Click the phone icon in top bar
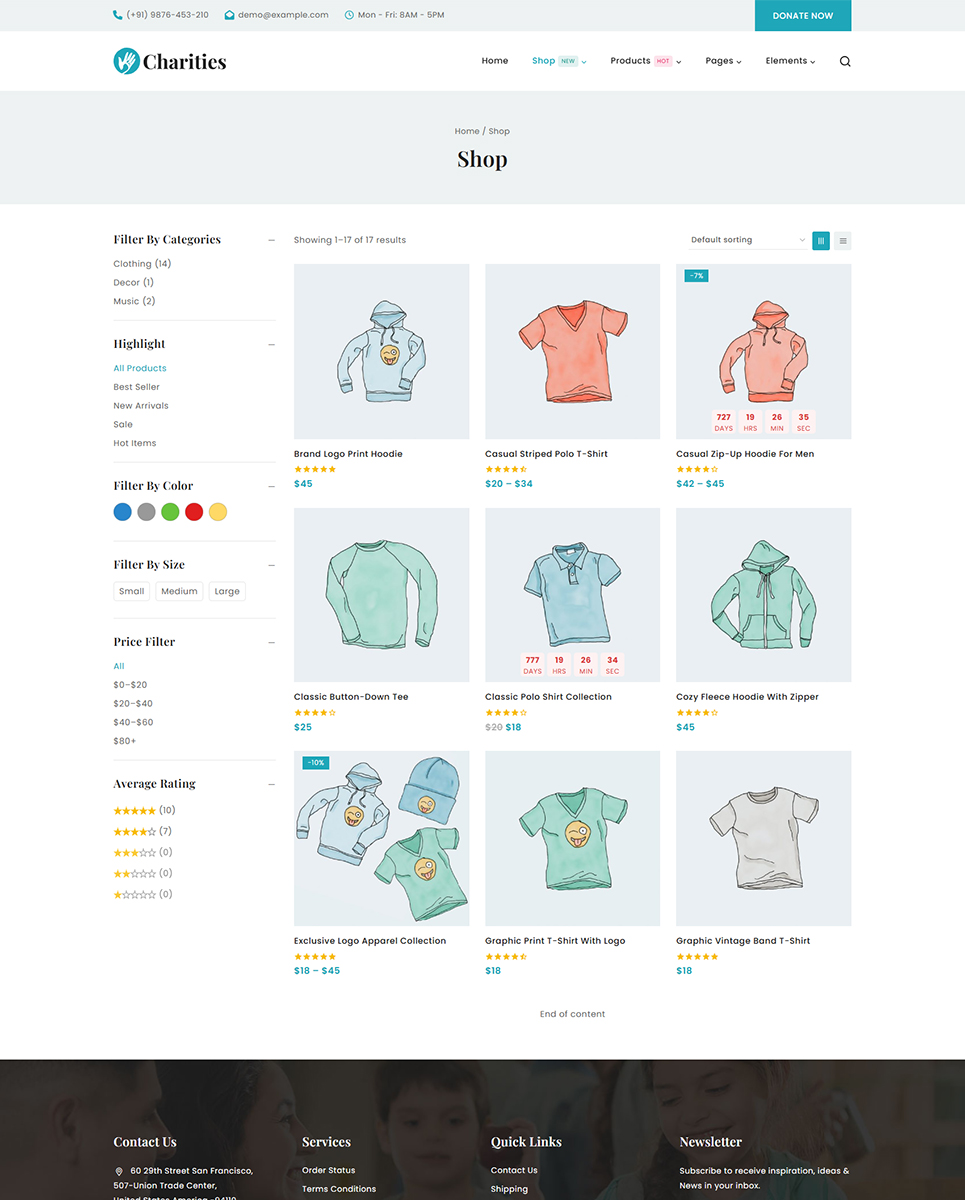 pyautogui.click(x=116, y=15)
